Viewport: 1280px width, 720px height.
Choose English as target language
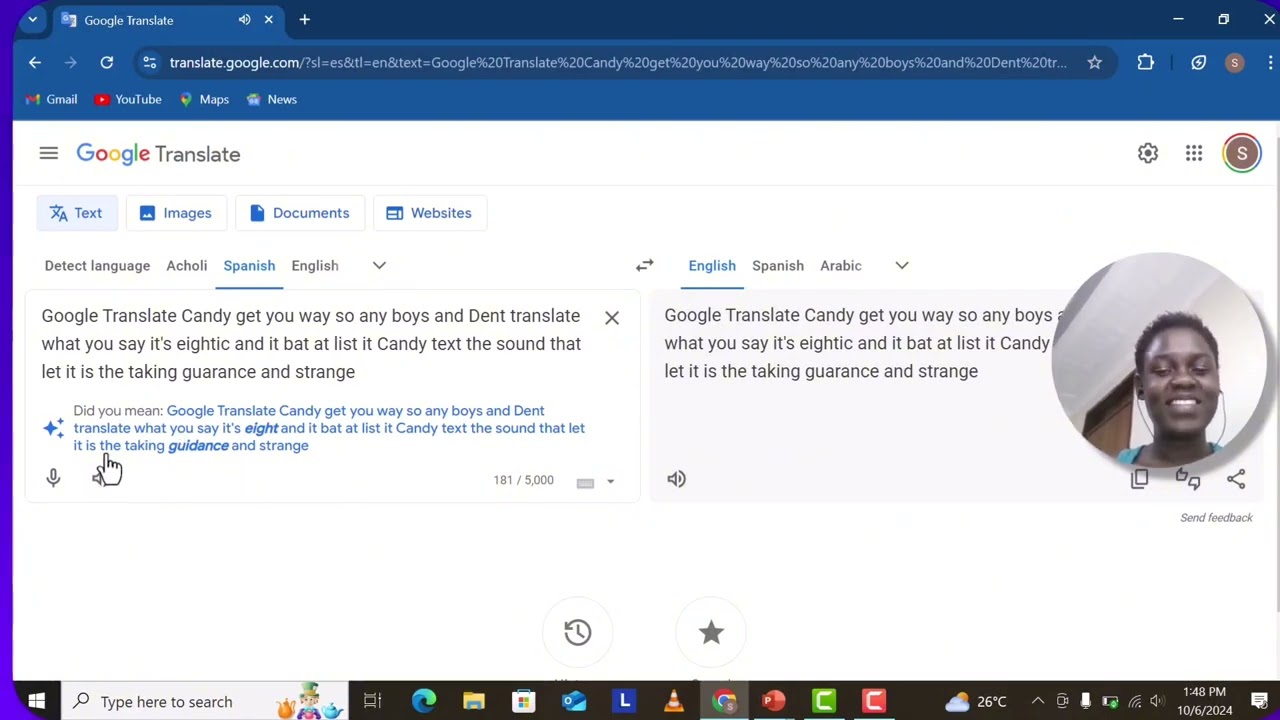(x=712, y=265)
